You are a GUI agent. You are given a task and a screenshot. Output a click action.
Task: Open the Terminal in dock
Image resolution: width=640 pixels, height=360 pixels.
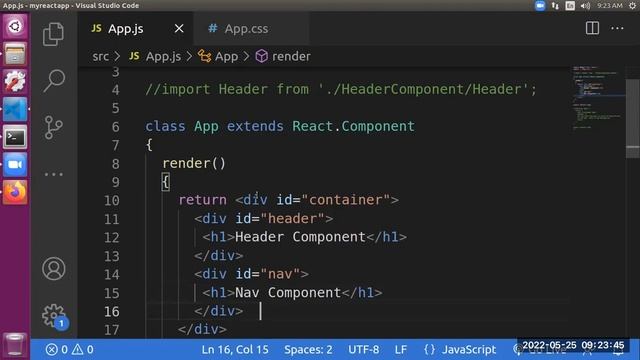15,137
